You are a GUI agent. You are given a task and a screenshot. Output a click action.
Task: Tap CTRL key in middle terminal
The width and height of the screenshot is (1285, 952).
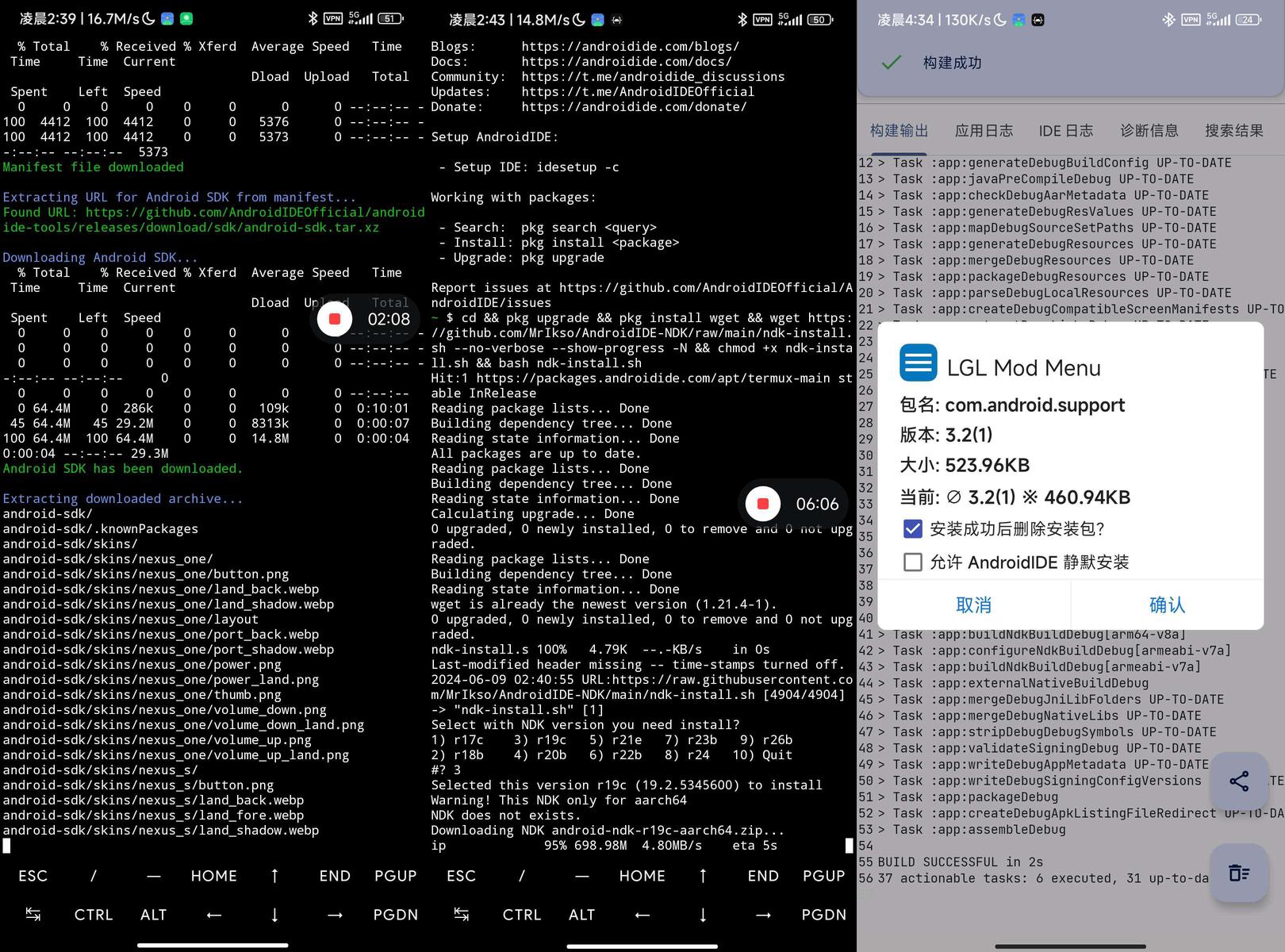[x=521, y=915]
